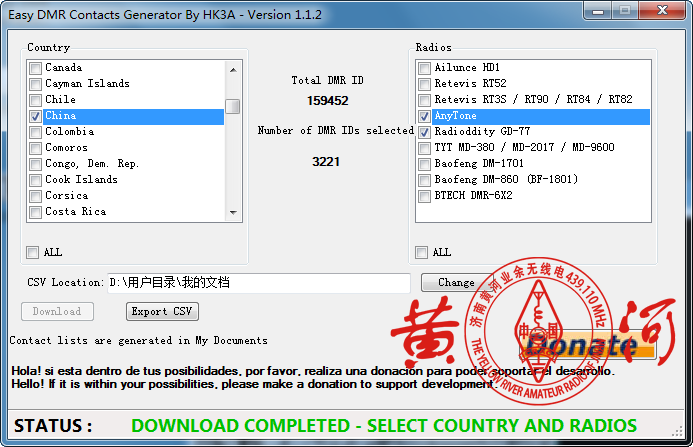Viewport: 693px width, 447px height.
Task: Check Retevis RT3S / RT90 / RT84 / RT82
Action: click(x=424, y=100)
